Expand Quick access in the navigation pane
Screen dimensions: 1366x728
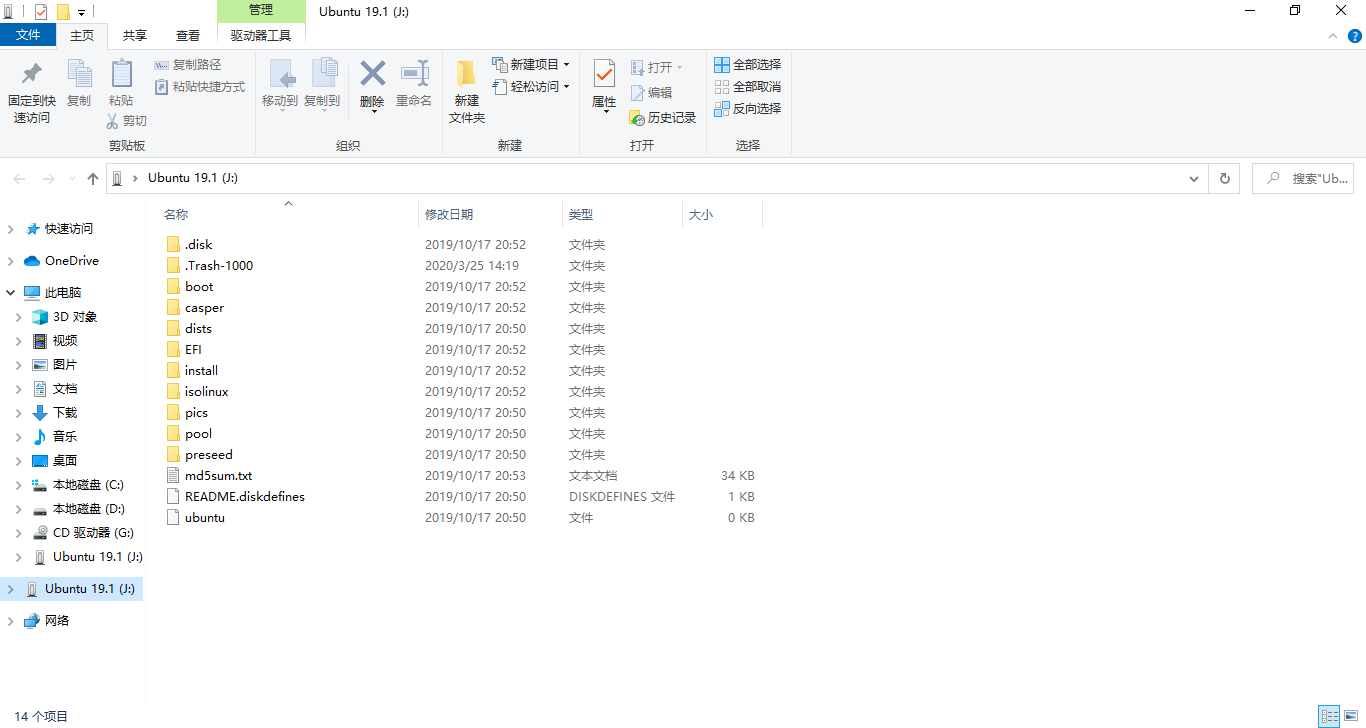pyautogui.click(x=10, y=229)
